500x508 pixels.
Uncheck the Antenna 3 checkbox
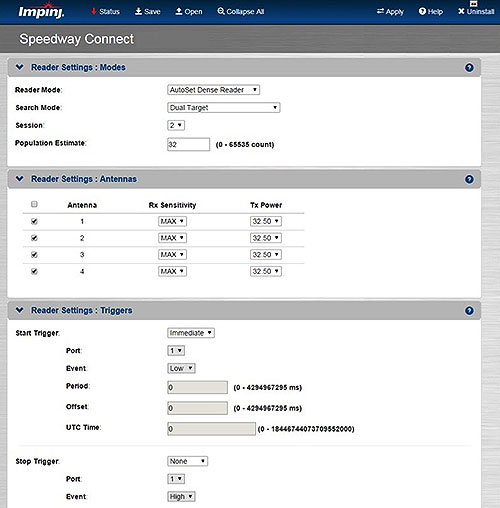coord(34,255)
